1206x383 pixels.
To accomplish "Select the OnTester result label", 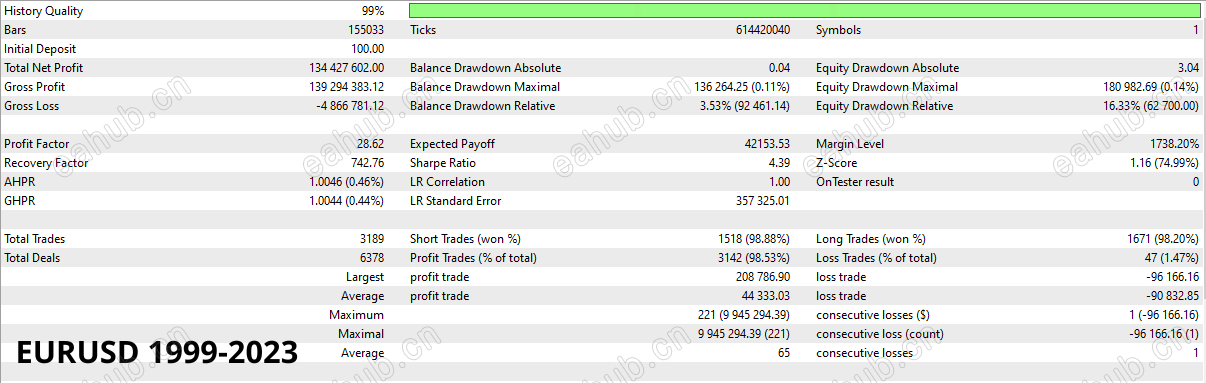I will tap(855, 182).
